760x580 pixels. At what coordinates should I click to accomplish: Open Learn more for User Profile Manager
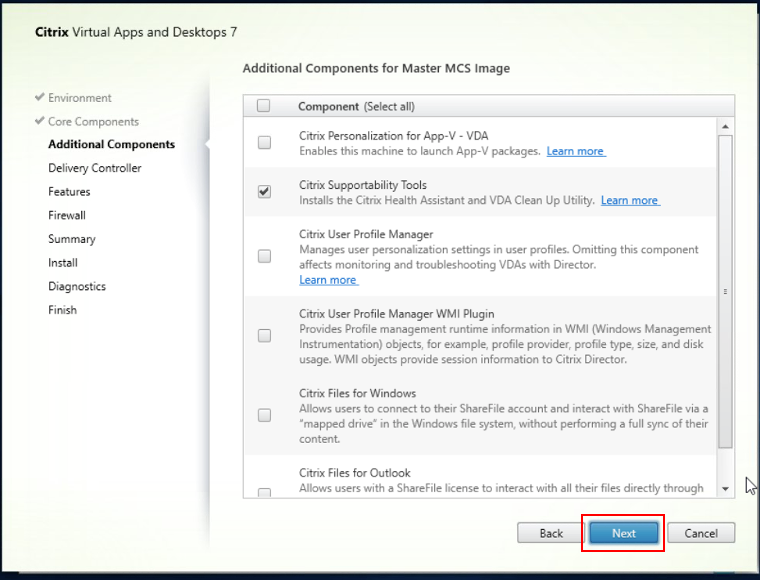point(328,280)
